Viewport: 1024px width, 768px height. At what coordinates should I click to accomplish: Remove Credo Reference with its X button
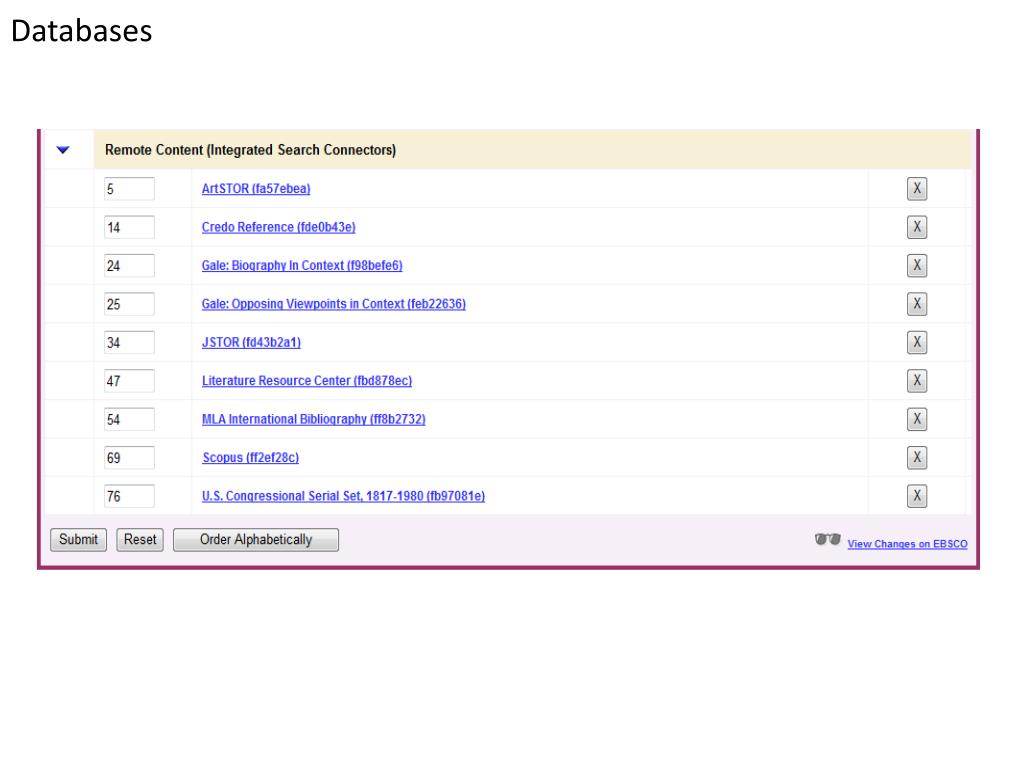917,227
